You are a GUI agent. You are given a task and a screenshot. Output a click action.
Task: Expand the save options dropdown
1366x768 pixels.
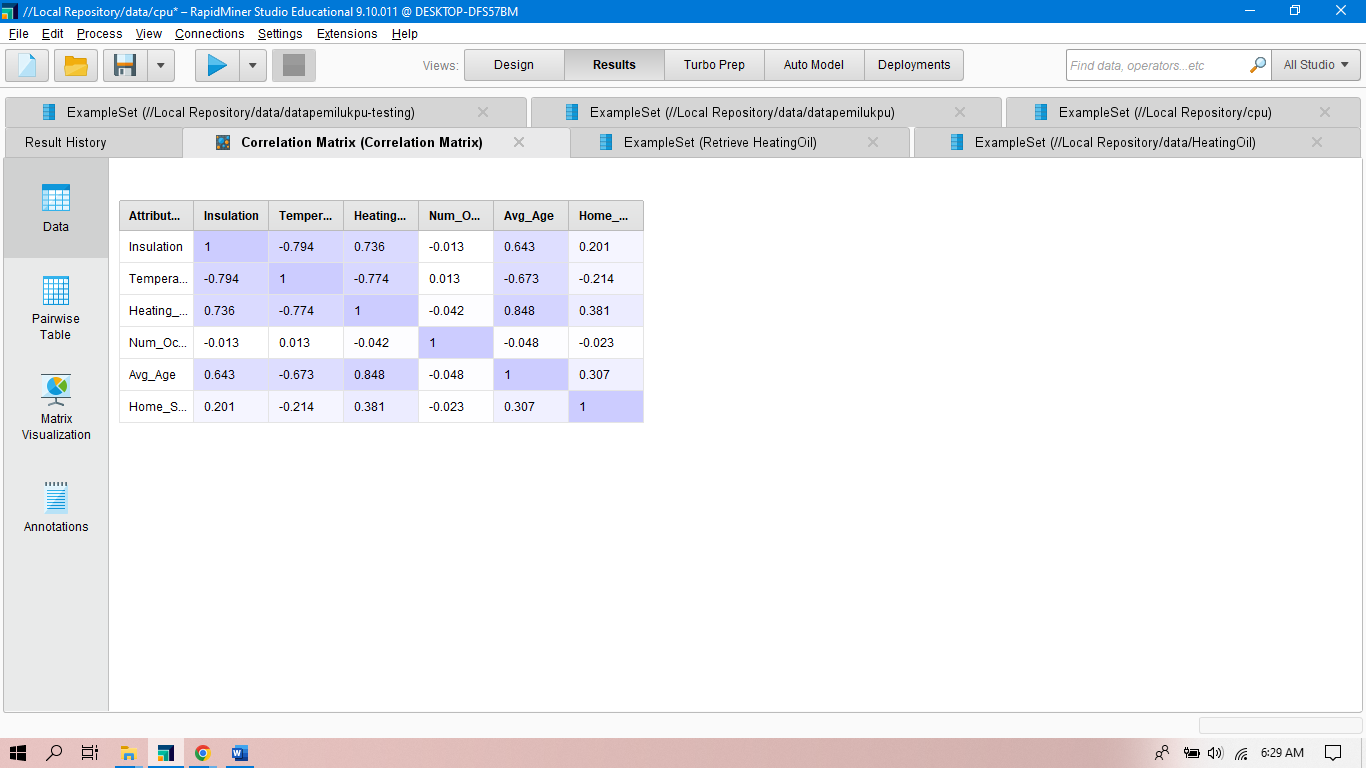(x=161, y=65)
